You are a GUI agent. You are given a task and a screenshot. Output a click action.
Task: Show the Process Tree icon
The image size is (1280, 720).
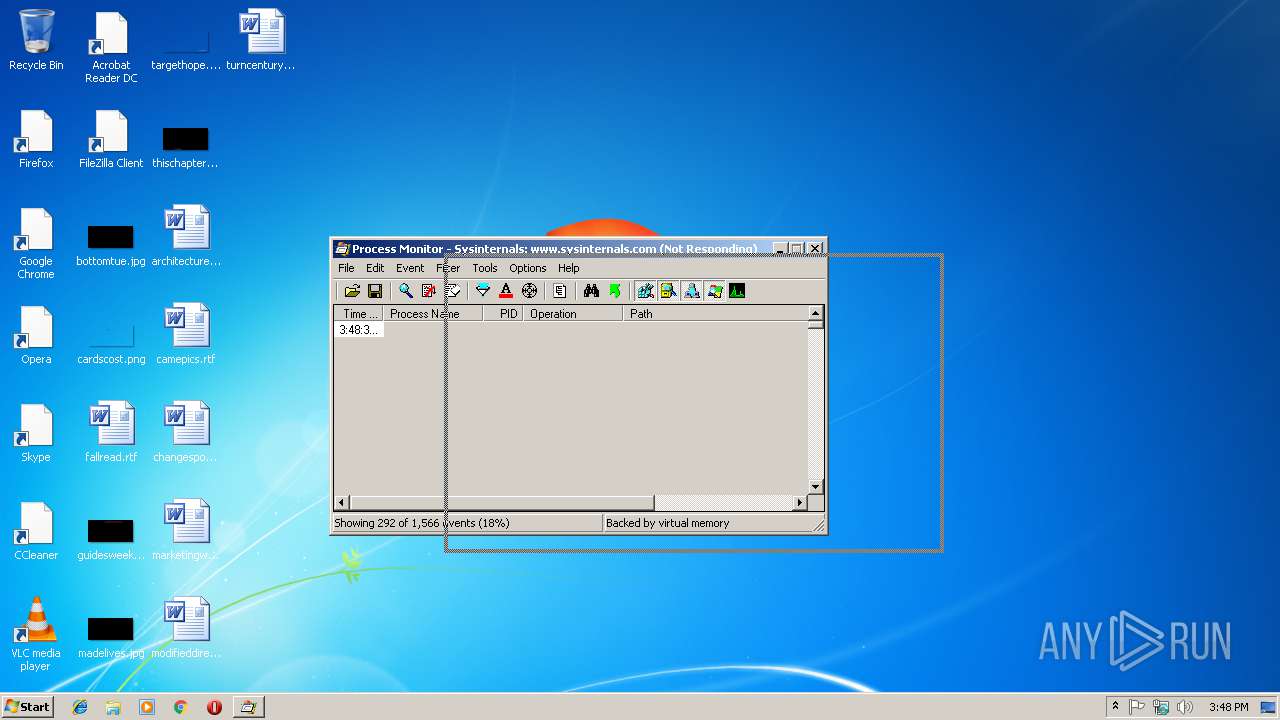tap(560, 291)
